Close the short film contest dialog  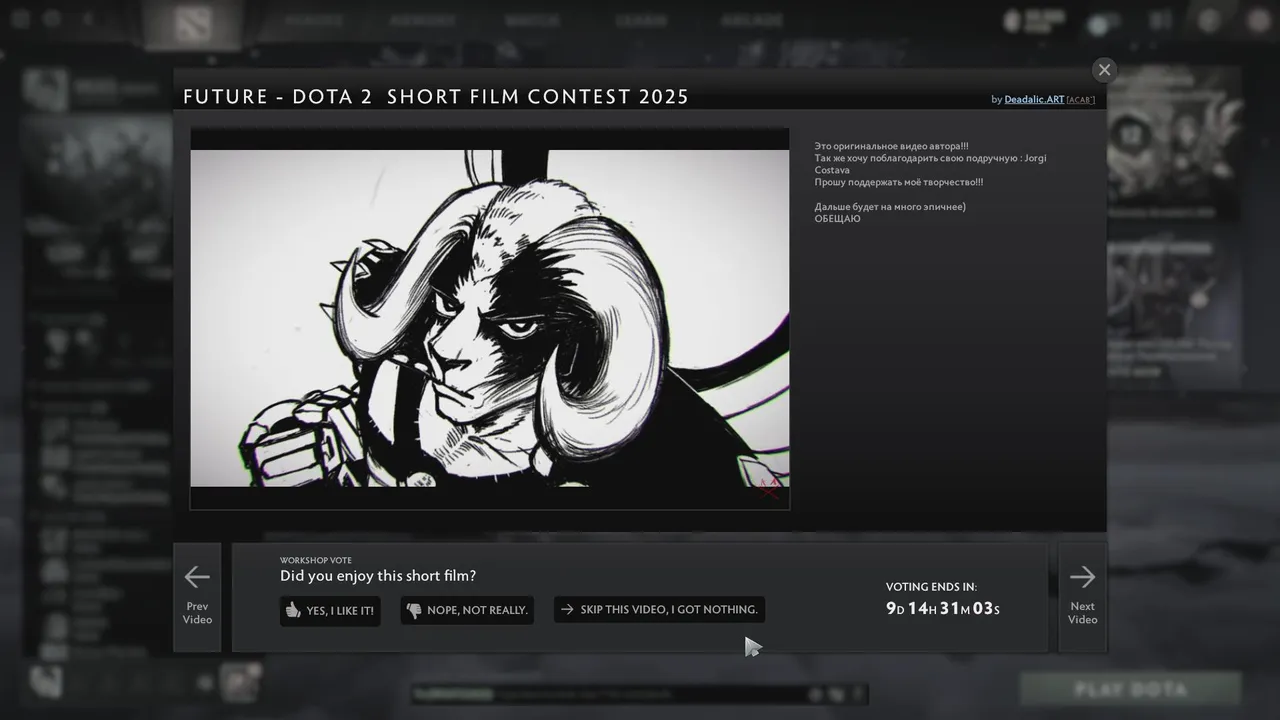click(x=1104, y=70)
